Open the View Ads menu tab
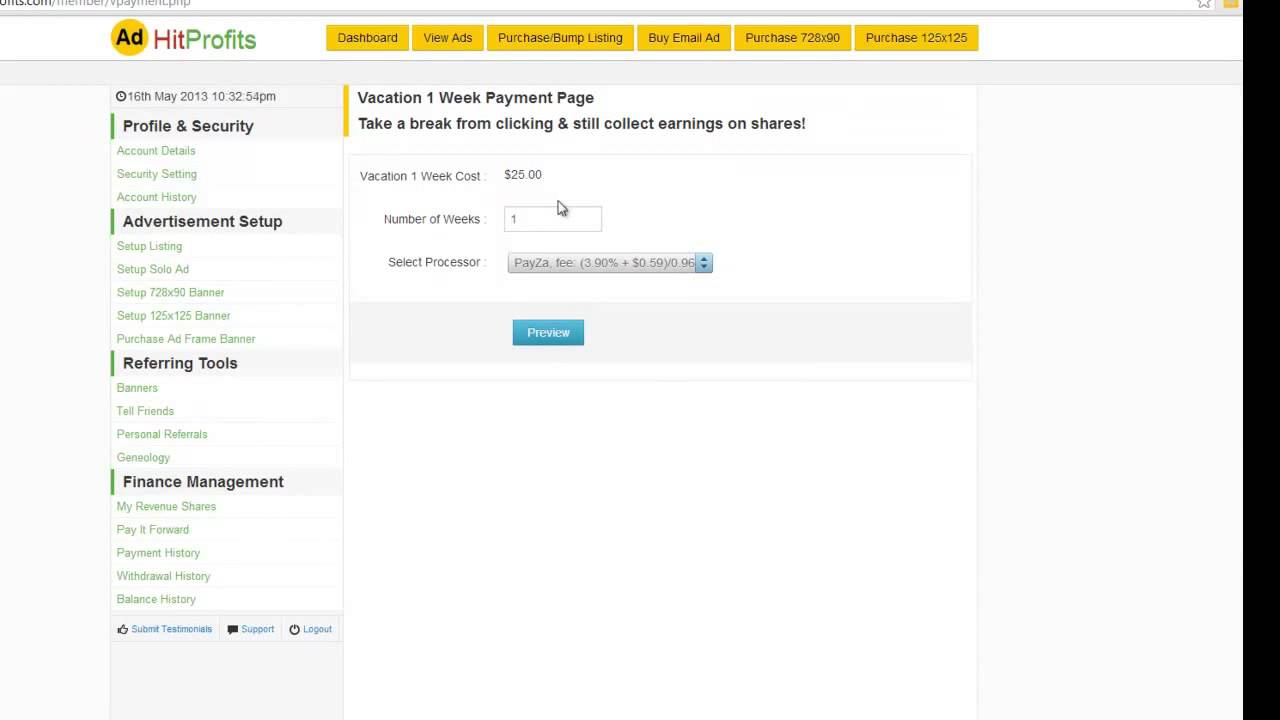This screenshot has width=1280, height=720. 448,38
